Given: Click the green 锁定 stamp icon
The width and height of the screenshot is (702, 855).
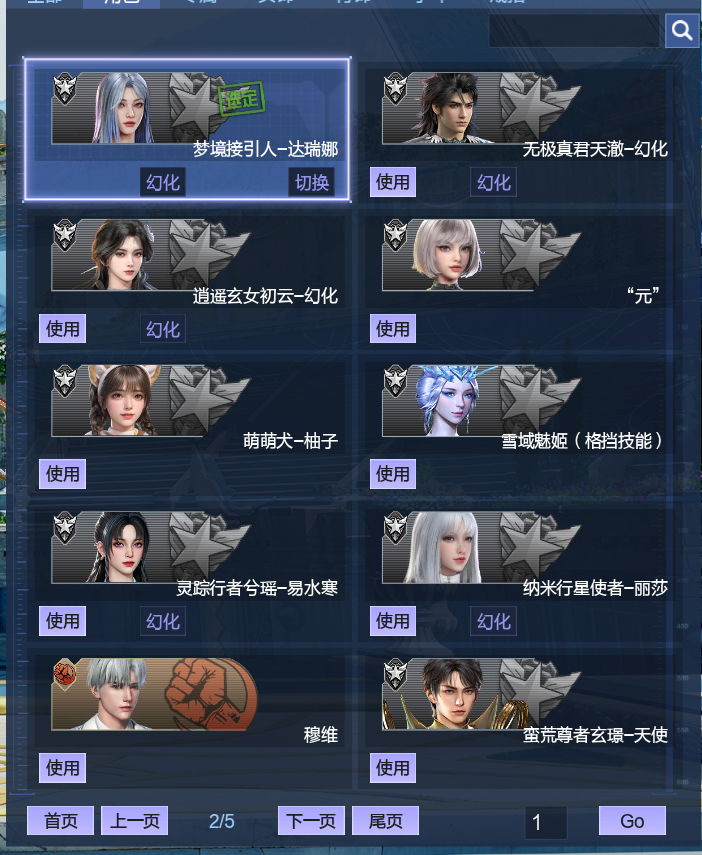Looking at the screenshot, I should point(242,99).
